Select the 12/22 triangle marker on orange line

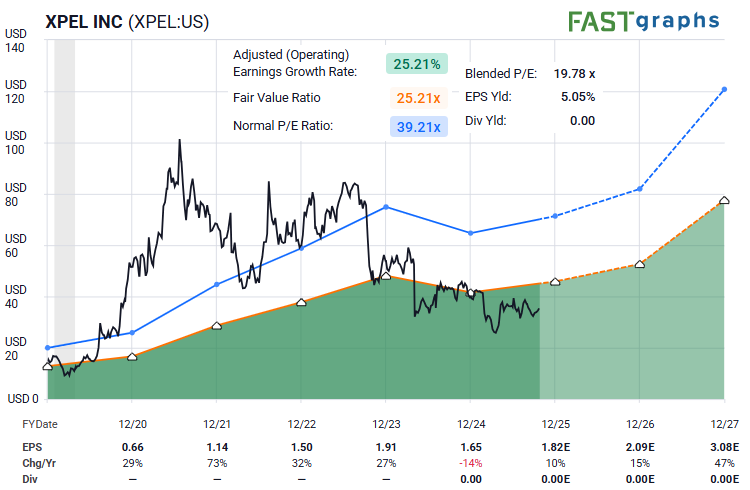pos(302,301)
